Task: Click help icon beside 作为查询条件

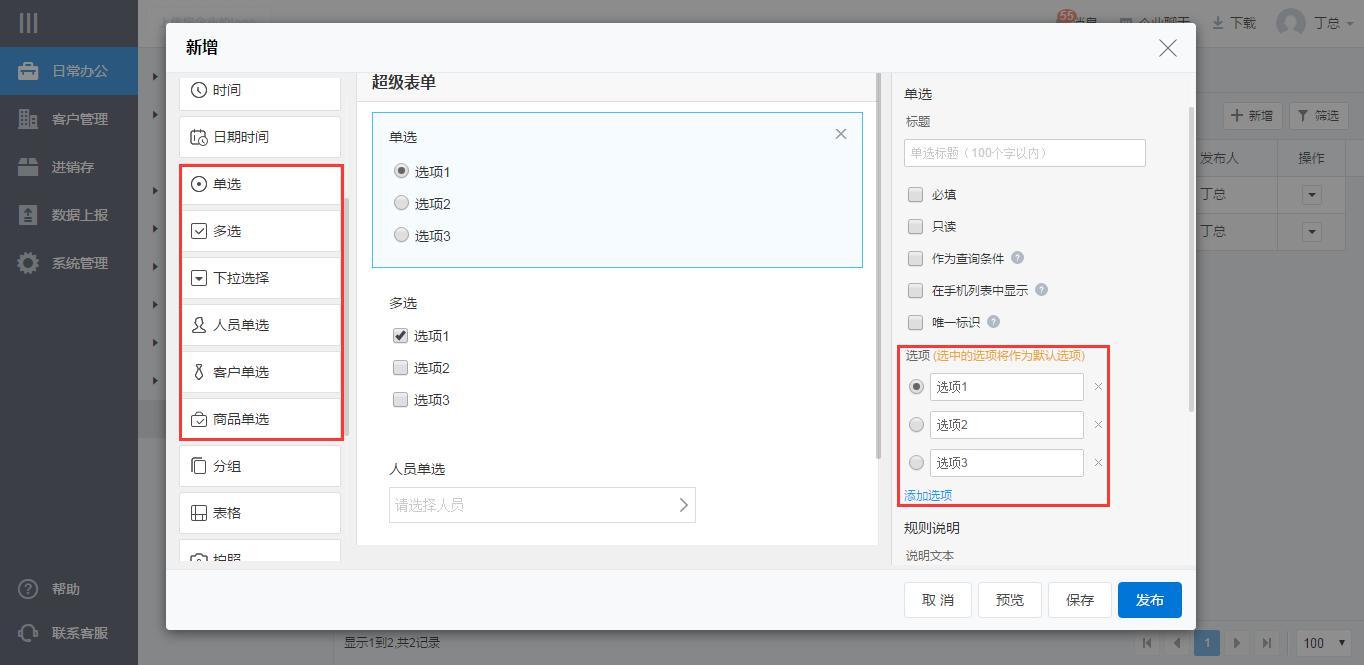Action: [1017, 258]
